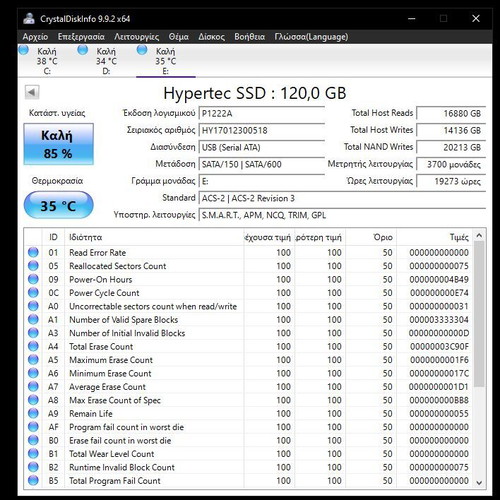Click the Hypertec SSD : 120,0 GB title
Screen dimensions: 500x500
pos(255,93)
